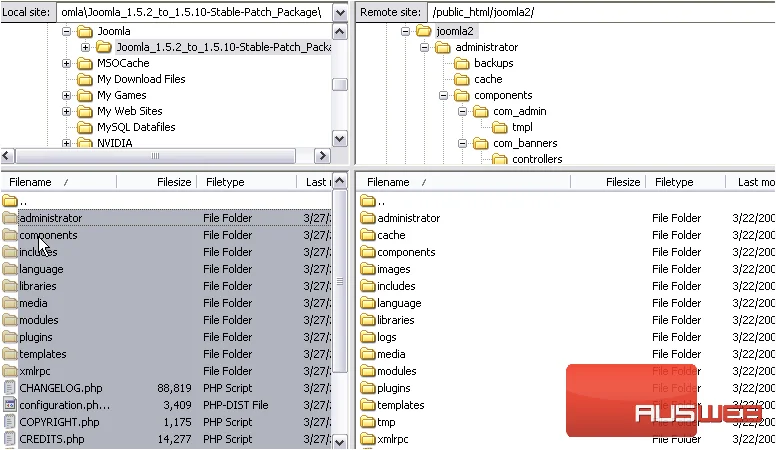Sort remote files by Last modified column
Image resolution: width=776 pixels, height=450 pixels.
pyautogui.click(x=751, y=182)
